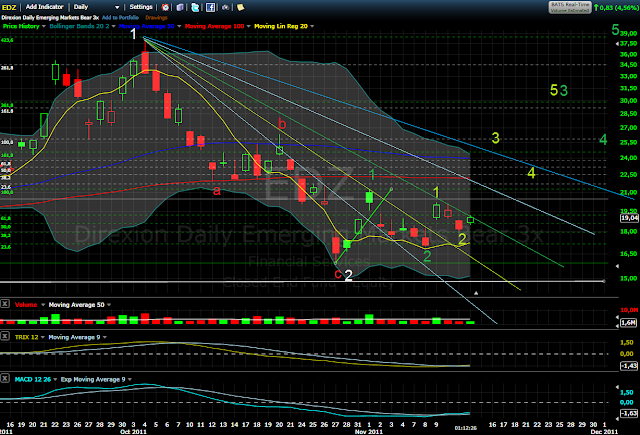The width and height of the screenshot is (640, 435).
Task: Click the Add to Portfolio link
Action: [120, 18]
